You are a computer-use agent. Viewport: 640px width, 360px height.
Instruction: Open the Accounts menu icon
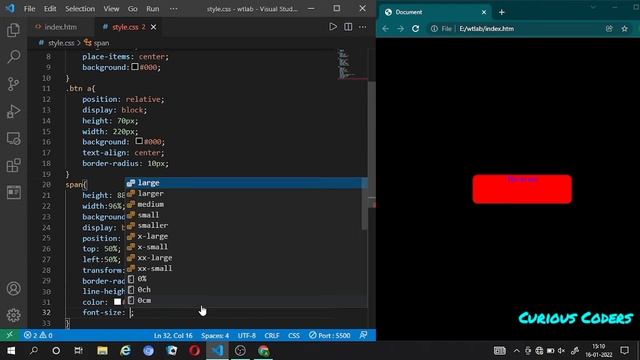(13, 289)
